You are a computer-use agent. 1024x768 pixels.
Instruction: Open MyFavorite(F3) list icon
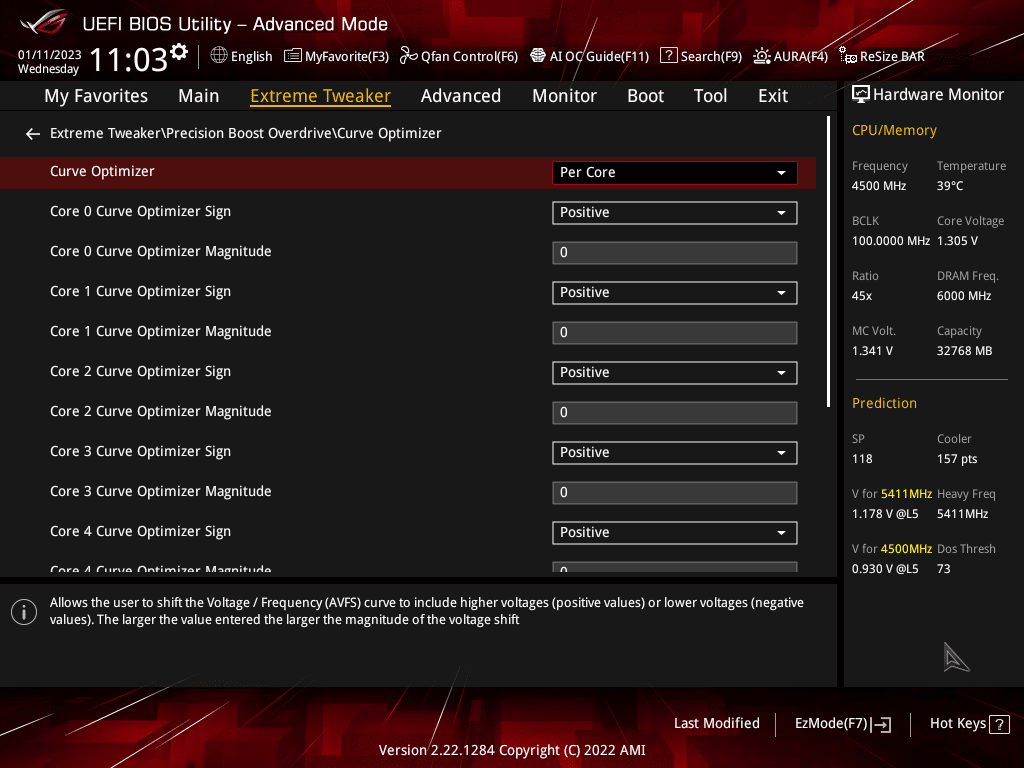(293, 56)
